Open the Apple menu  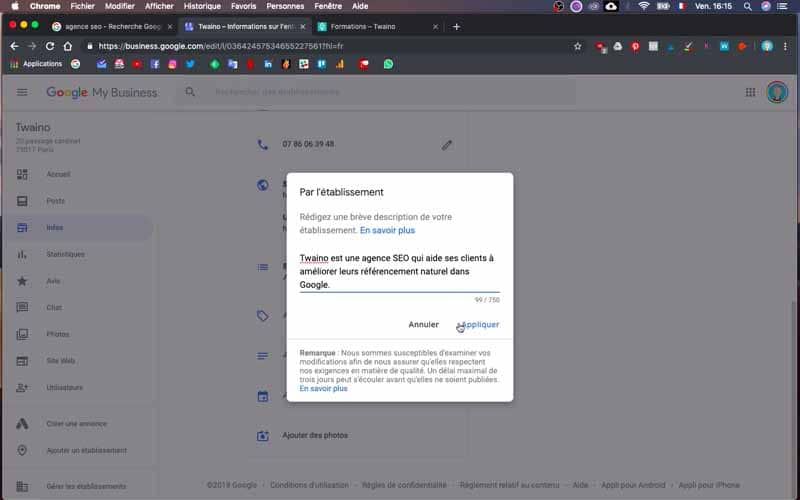coord(14,6)
